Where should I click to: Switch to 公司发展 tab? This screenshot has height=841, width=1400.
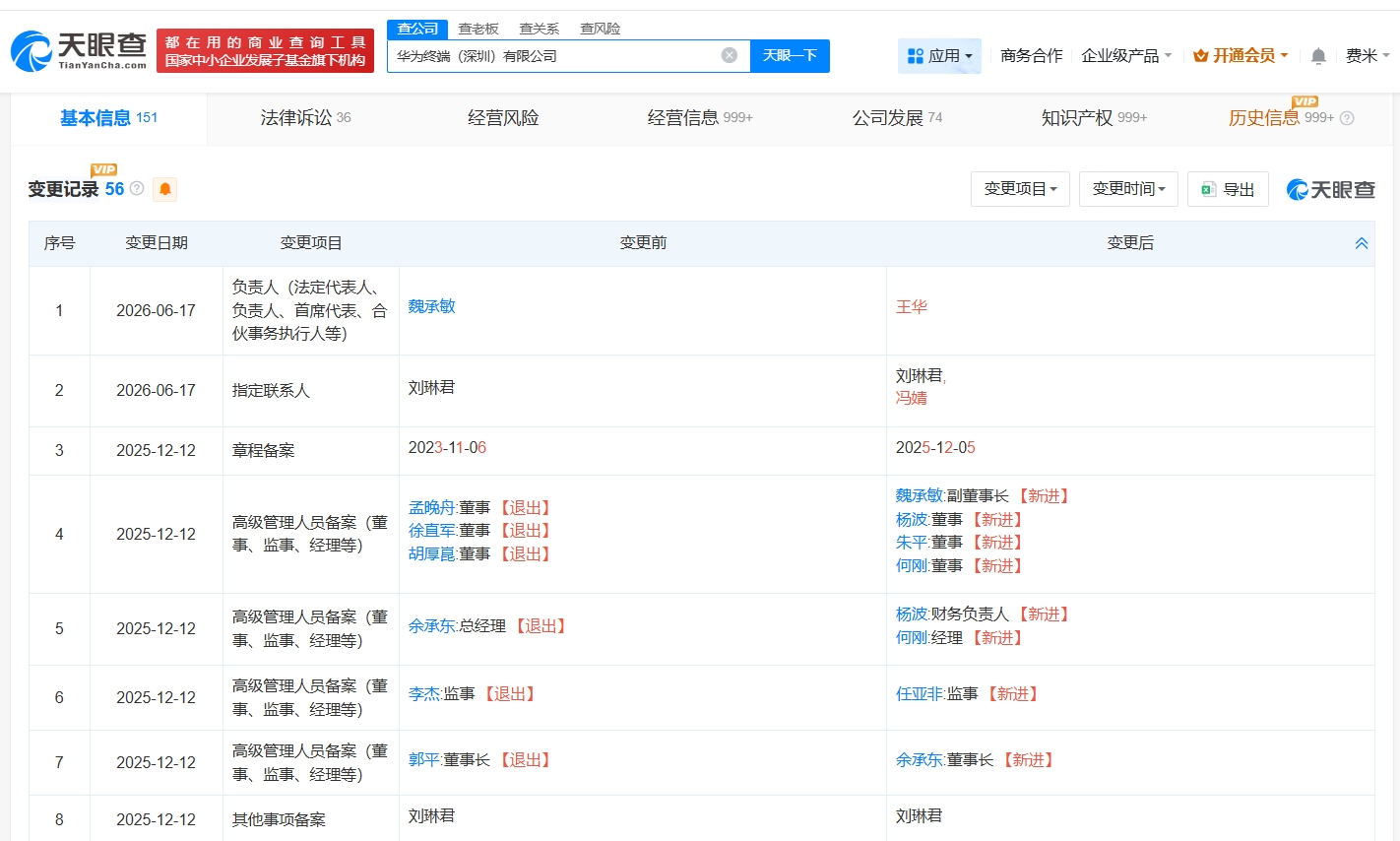point(897,118)
